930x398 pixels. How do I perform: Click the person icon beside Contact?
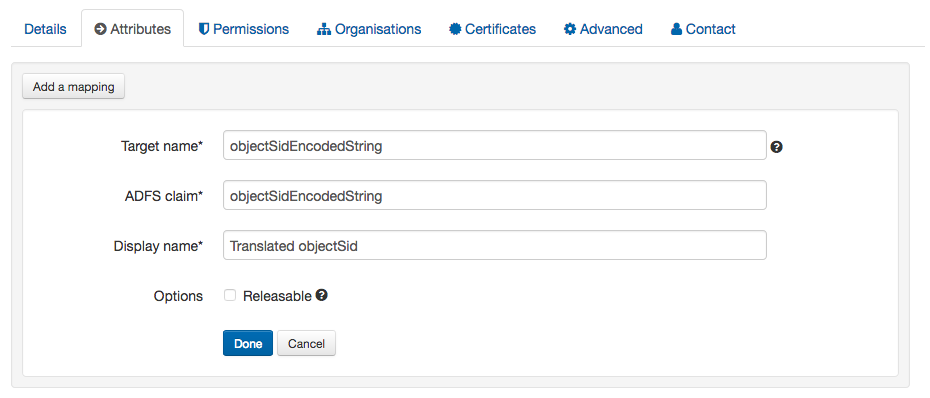click(677, 29)
